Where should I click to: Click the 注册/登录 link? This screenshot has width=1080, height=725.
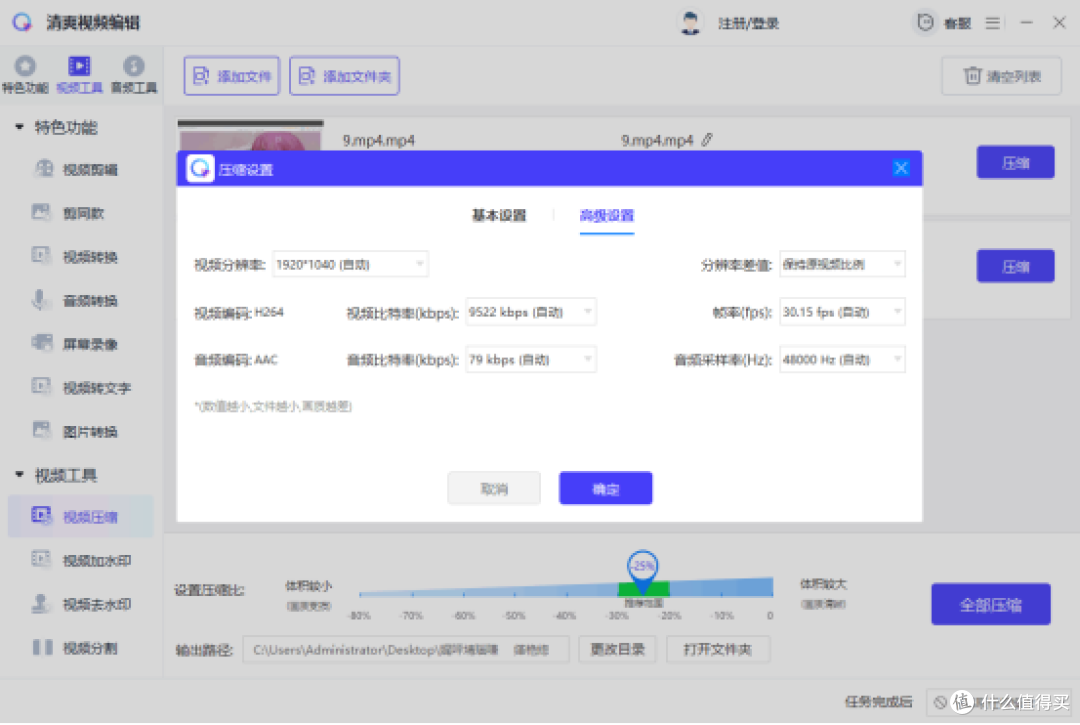(x=748, y=23)
